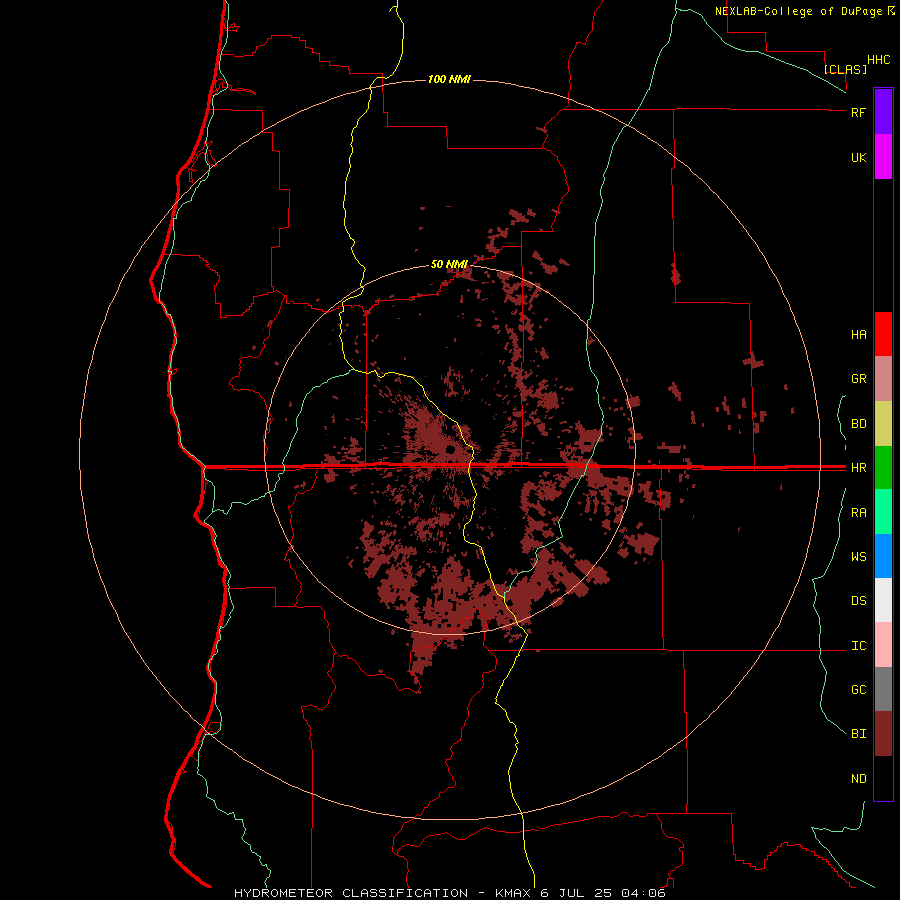Click the BI dark red legend swatch

pyautogui.click(x=883, y=734)
